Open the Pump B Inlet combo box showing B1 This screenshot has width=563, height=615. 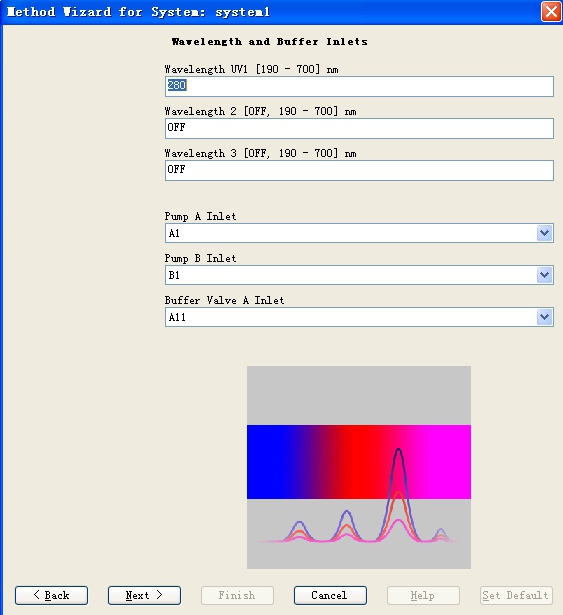pyautogui.click(x=359, y=275)
